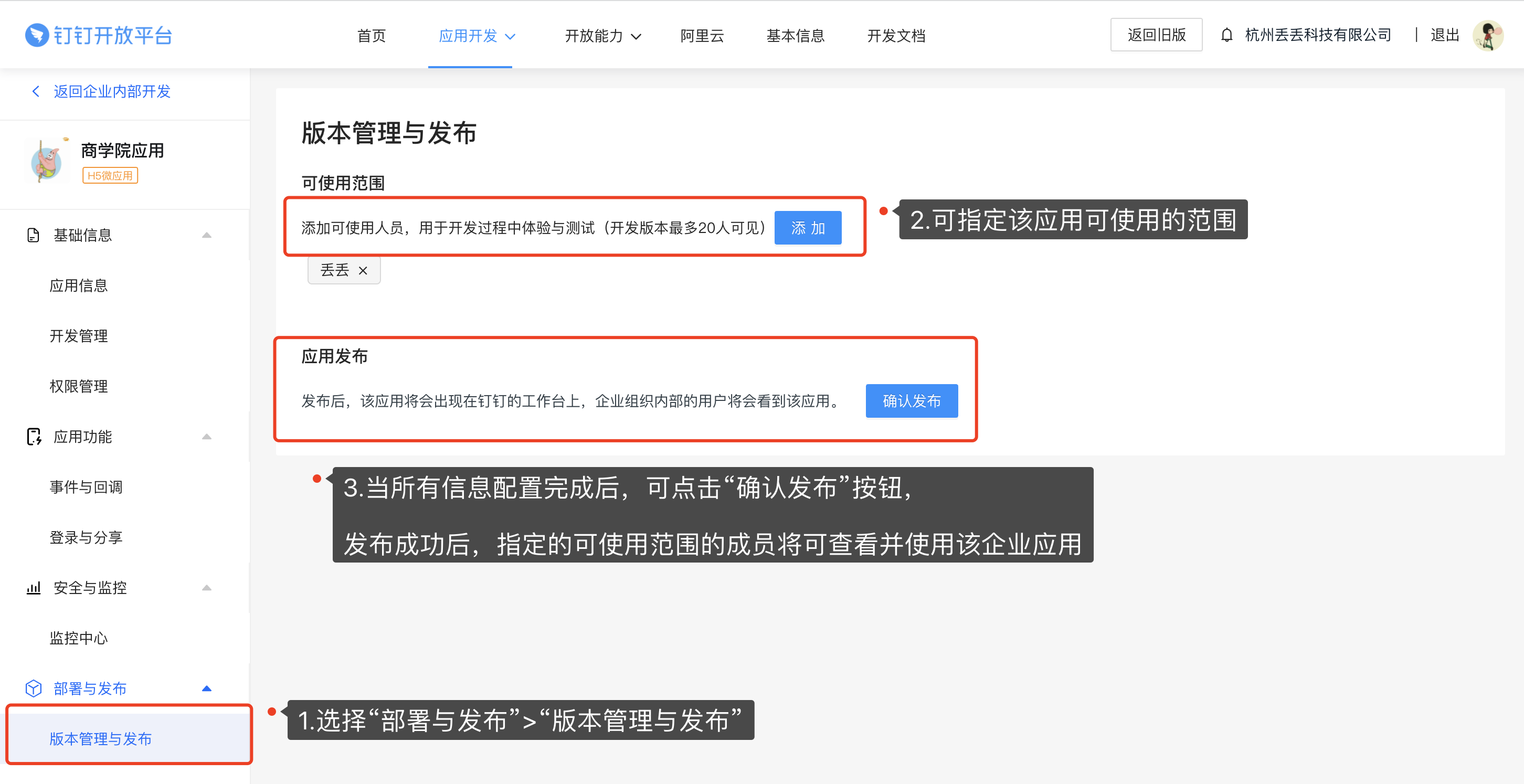1524x784 pixels.
Task: Click the 部署与发布 section label
Action: 90,688
